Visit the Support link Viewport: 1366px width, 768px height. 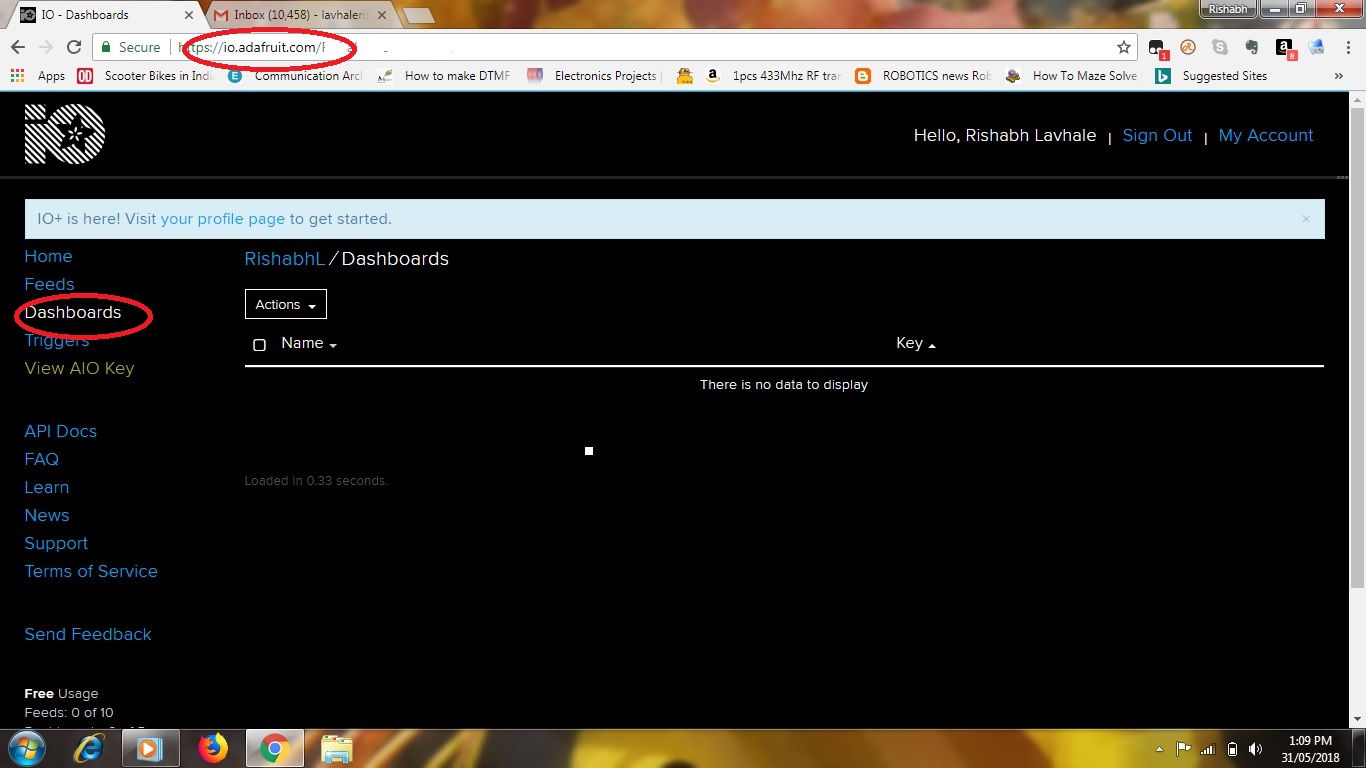click(56, 543)
